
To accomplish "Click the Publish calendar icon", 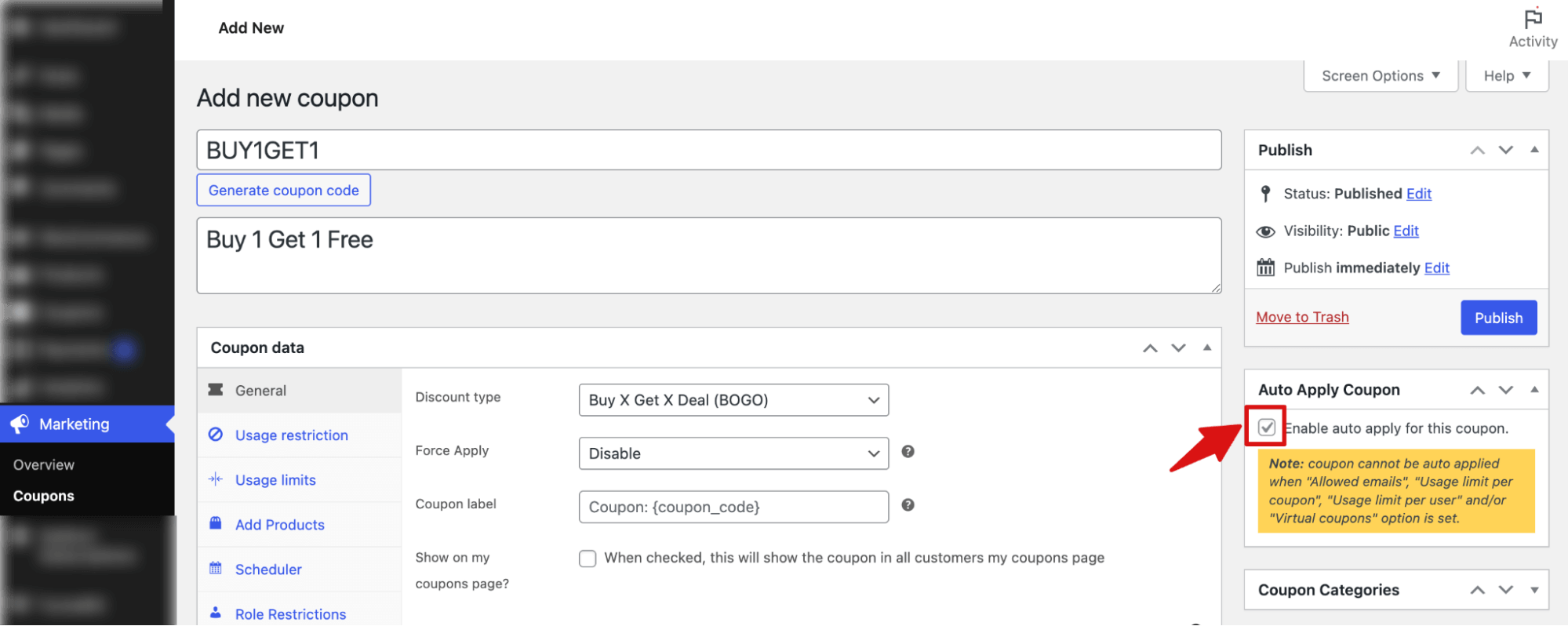I will point(1265,268).
